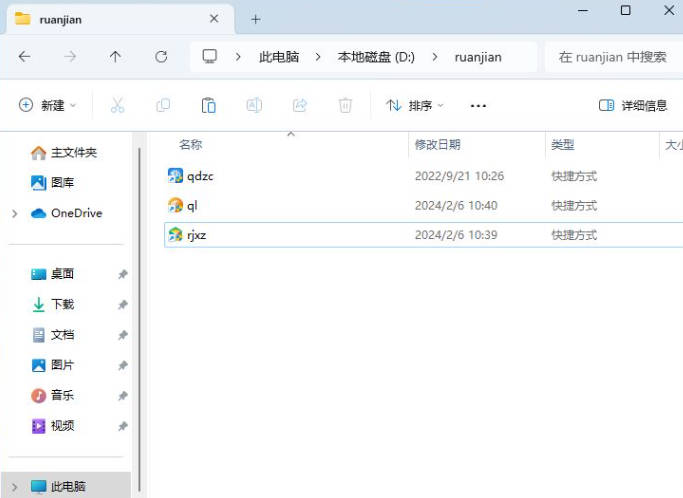The height and width of the screenshot is (498, 683).
Task: Click the Copy icon in toolbar
Action: [163, 105]
